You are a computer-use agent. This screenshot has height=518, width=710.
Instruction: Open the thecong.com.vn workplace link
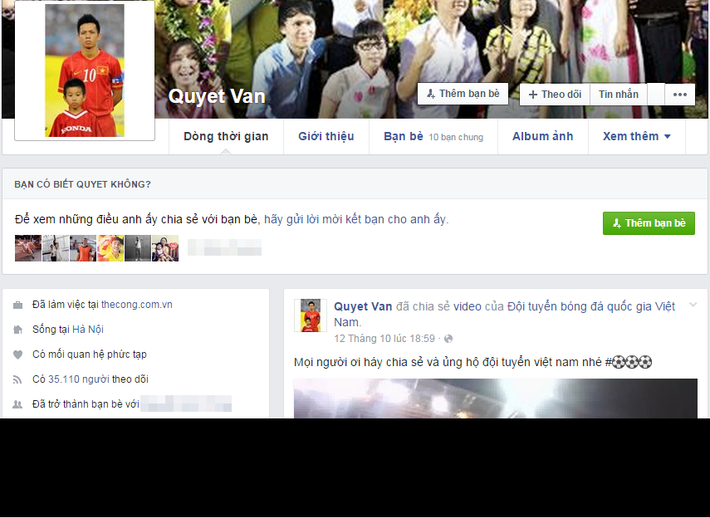pos(136,305)
